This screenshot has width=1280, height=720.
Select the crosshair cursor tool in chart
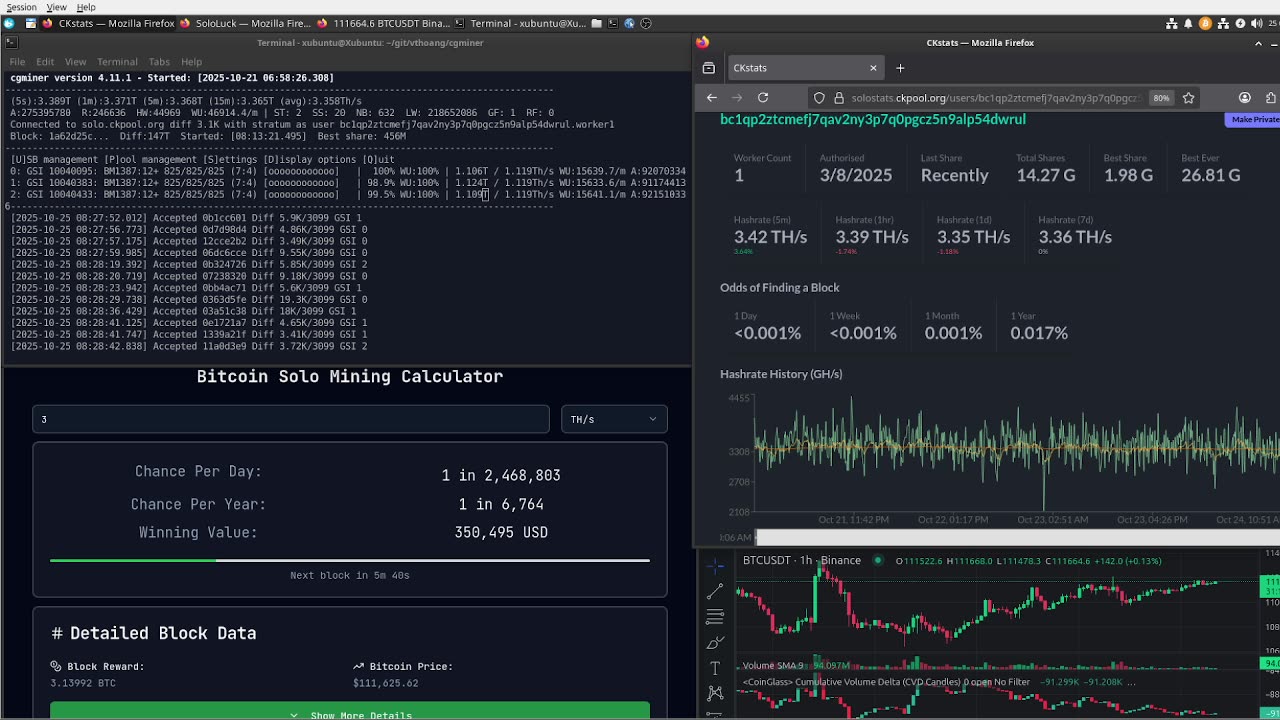point(715,566)
